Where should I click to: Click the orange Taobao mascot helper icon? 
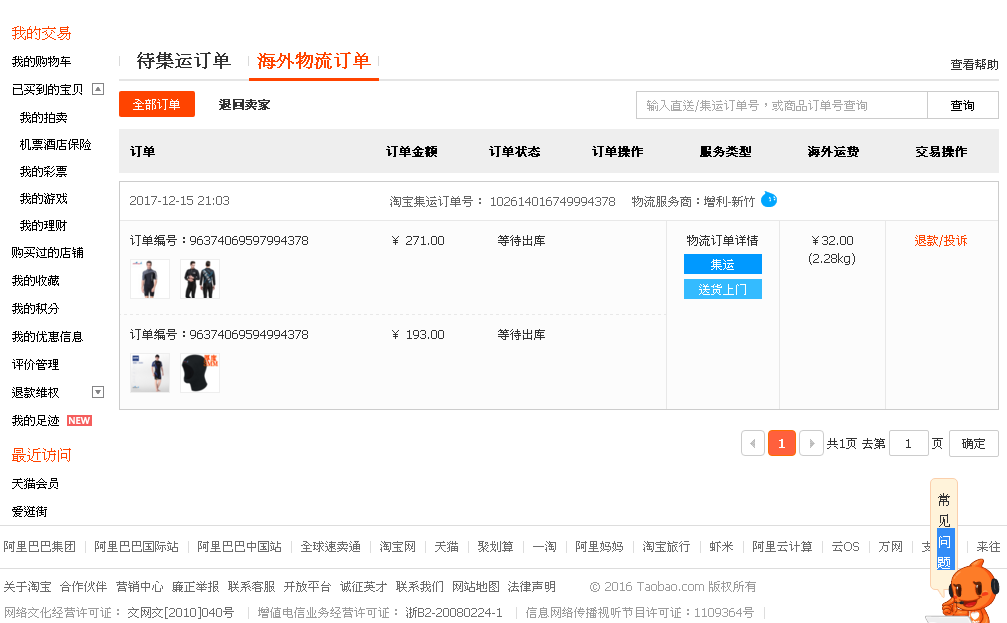click(x=971, y=592)
